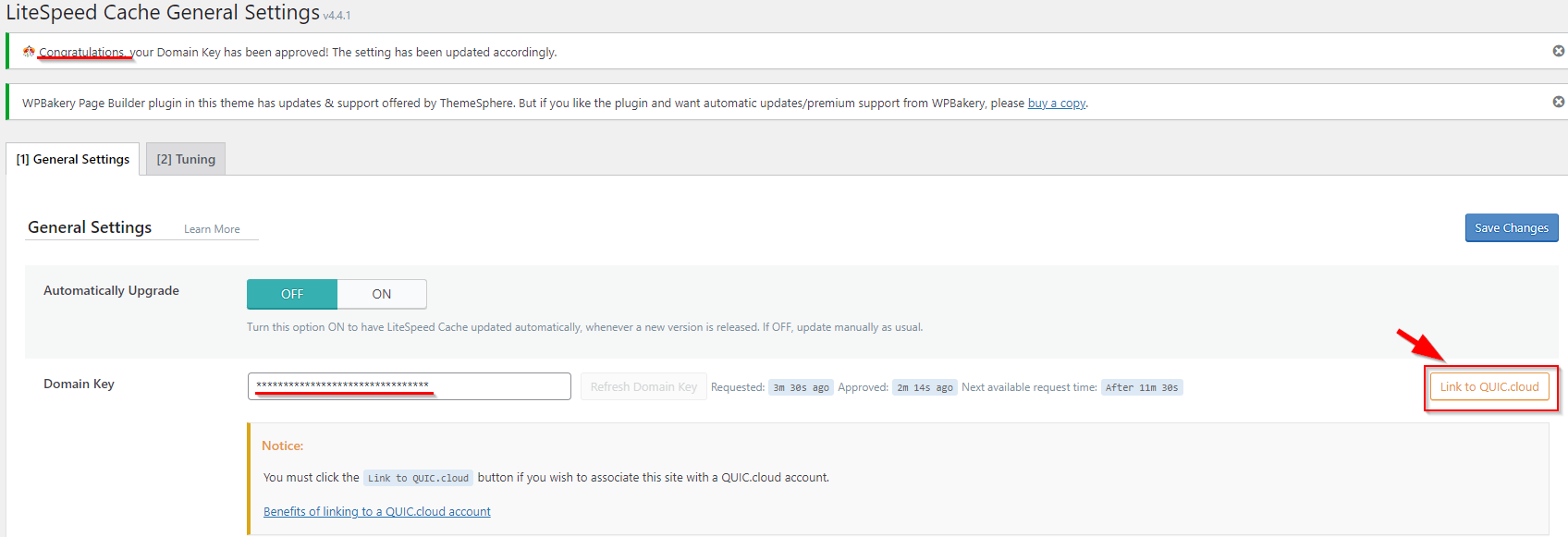1568x537 pixels.
Task: Open the [1] General Settings tab
Action: pyautogui.click(x=73, y=159)
